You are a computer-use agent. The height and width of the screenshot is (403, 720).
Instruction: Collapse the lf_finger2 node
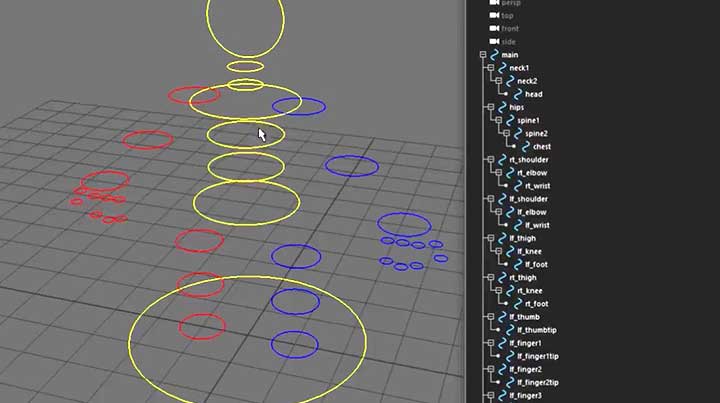[x=491, y=369]
